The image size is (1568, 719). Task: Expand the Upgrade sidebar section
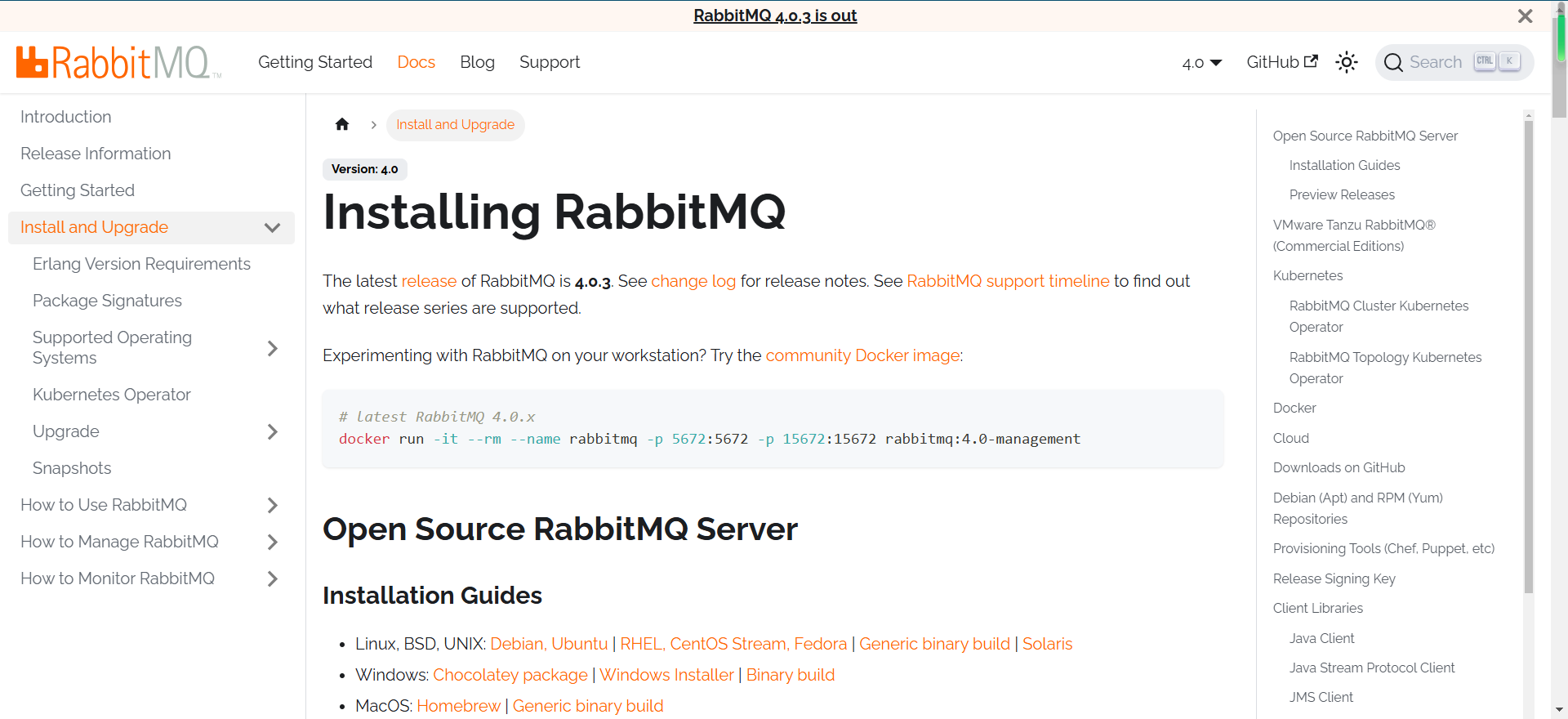[x=273, y=431]
